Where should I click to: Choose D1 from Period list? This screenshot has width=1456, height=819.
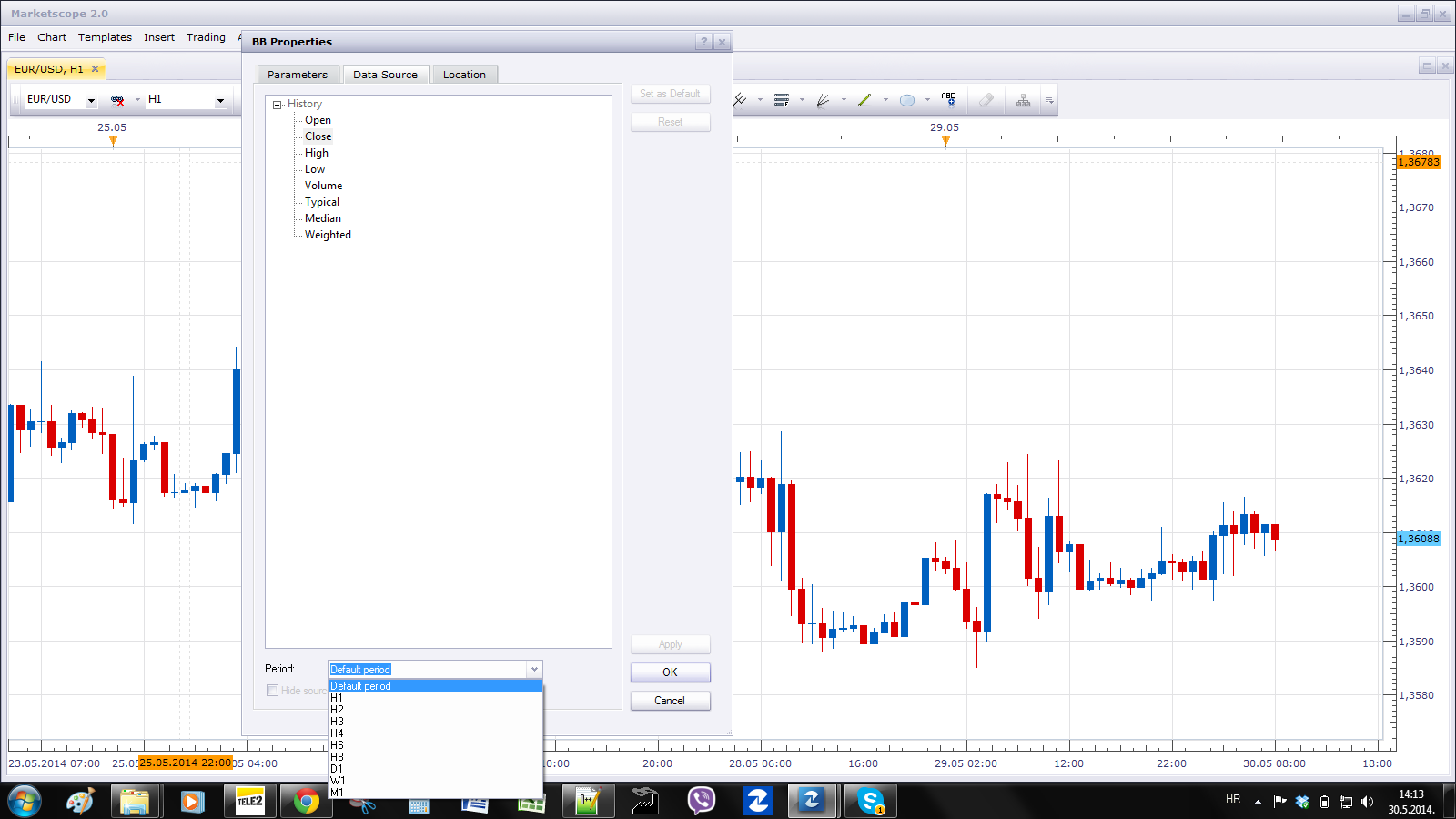click(435, 769)
